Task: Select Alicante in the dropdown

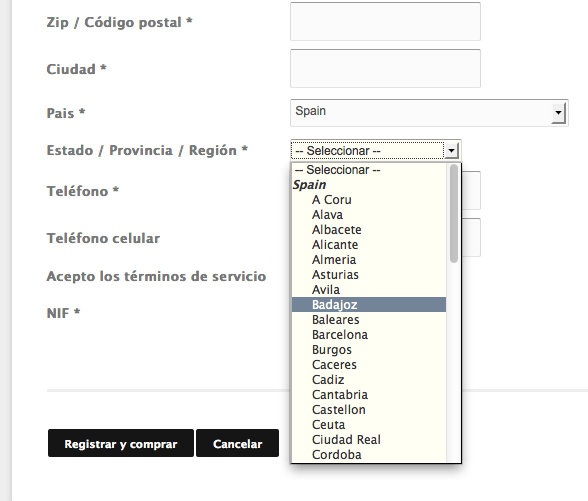Action: [369, 244]
